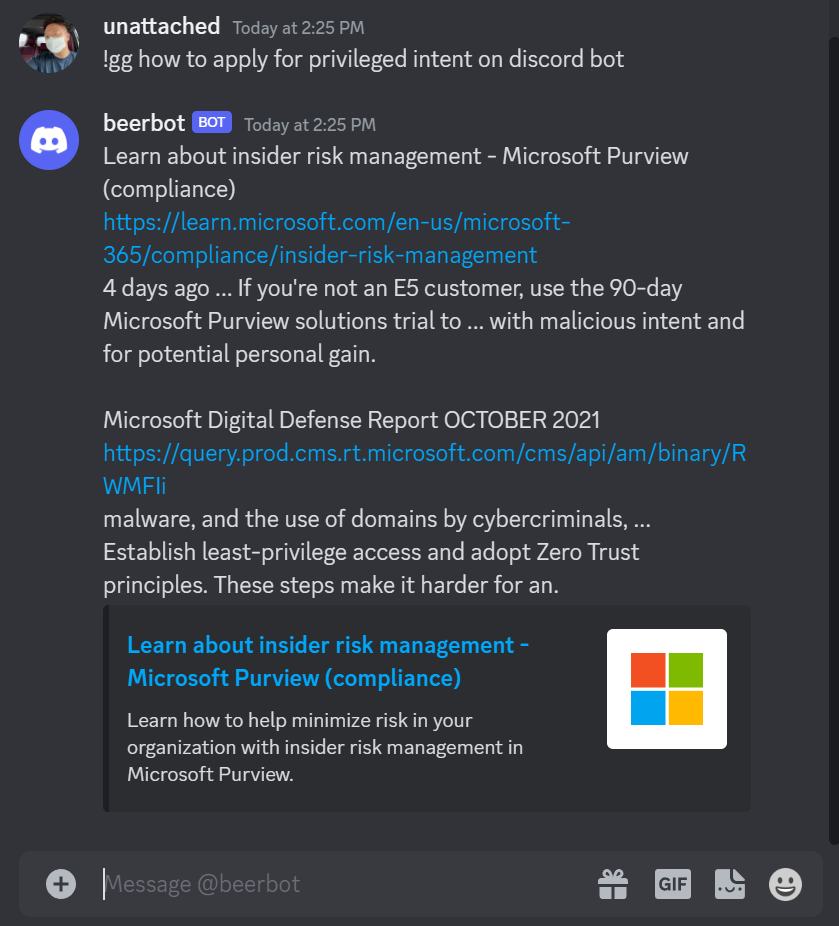Screen dimensions: 839x926
Task: Click embed title Learn about insider risk management
Action: click(x=328, y=661)
